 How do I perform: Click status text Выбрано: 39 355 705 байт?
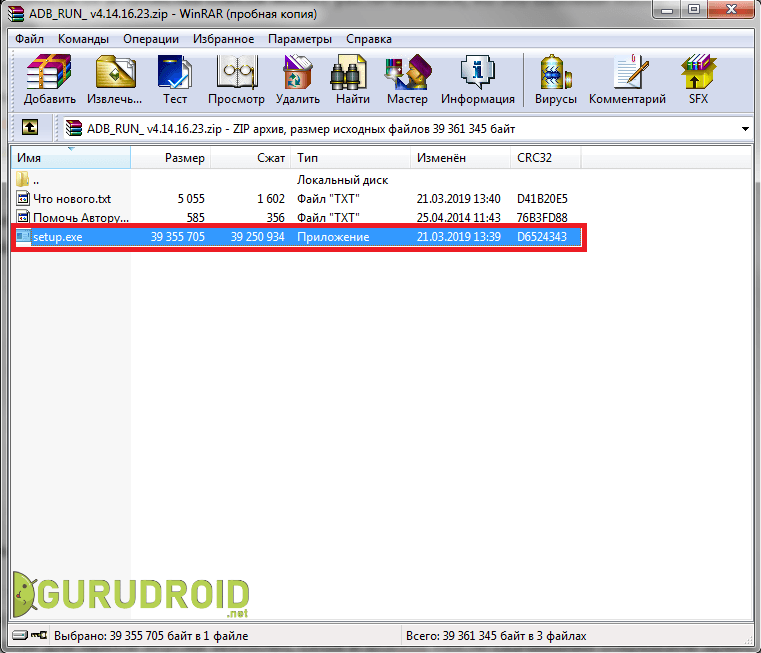click(151, 636)
